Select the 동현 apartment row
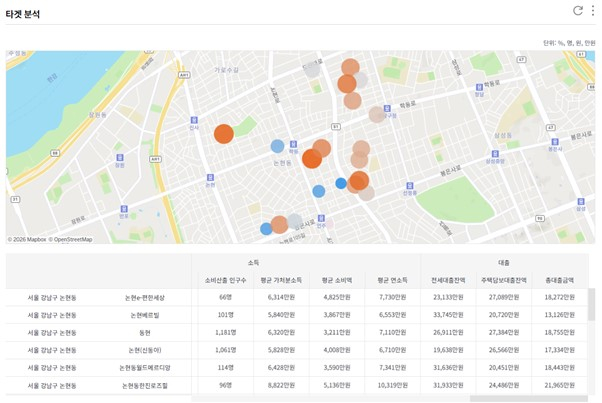The width and height of the screenshot is (602, 403). tap(145, 332)
